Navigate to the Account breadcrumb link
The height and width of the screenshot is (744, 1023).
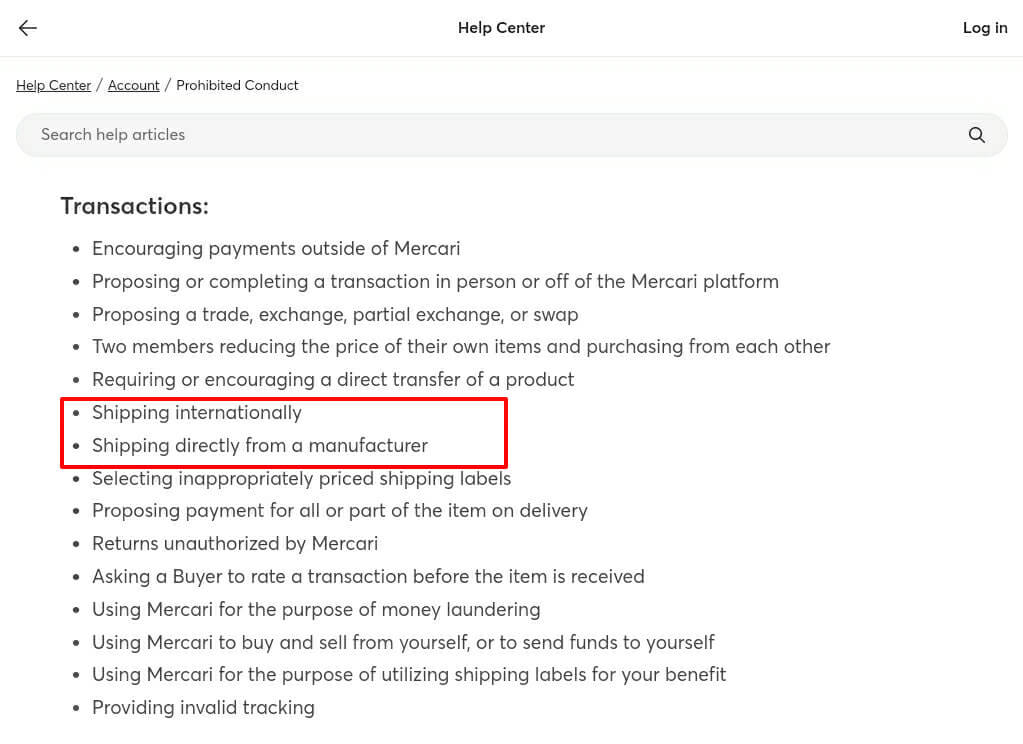coord(133,85)
